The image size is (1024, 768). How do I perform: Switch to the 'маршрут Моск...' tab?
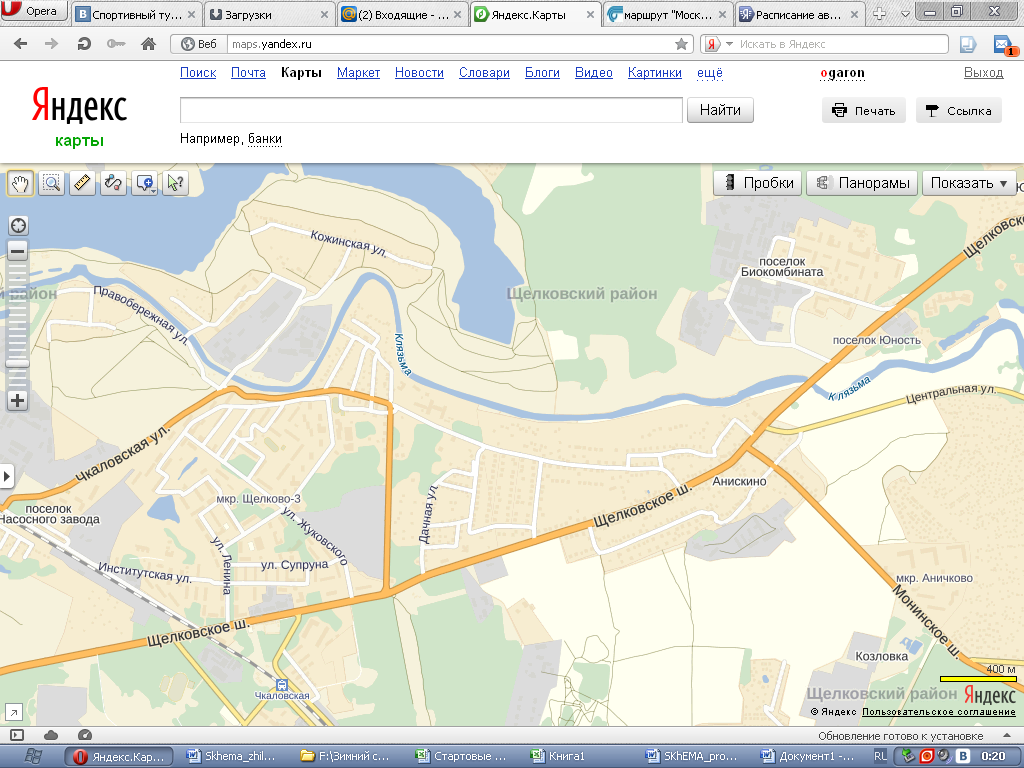click(x=667, y=14)
